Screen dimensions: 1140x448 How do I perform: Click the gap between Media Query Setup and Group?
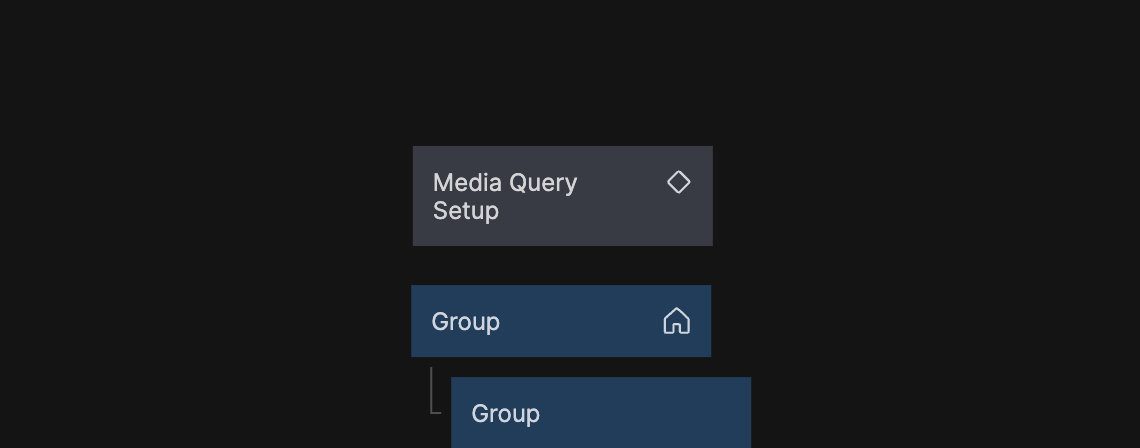point(562,266)
